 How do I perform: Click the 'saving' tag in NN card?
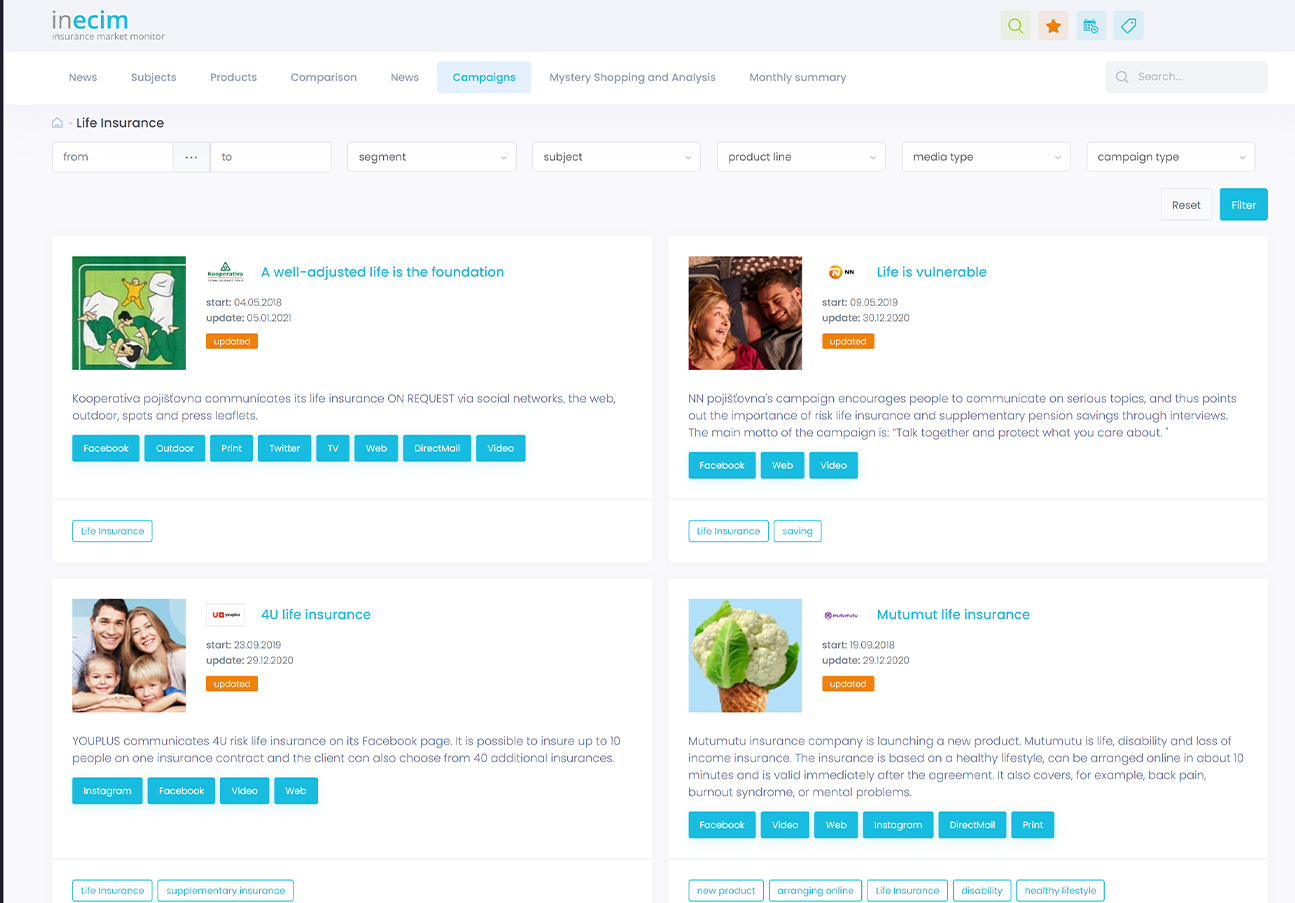click(798, 531)
